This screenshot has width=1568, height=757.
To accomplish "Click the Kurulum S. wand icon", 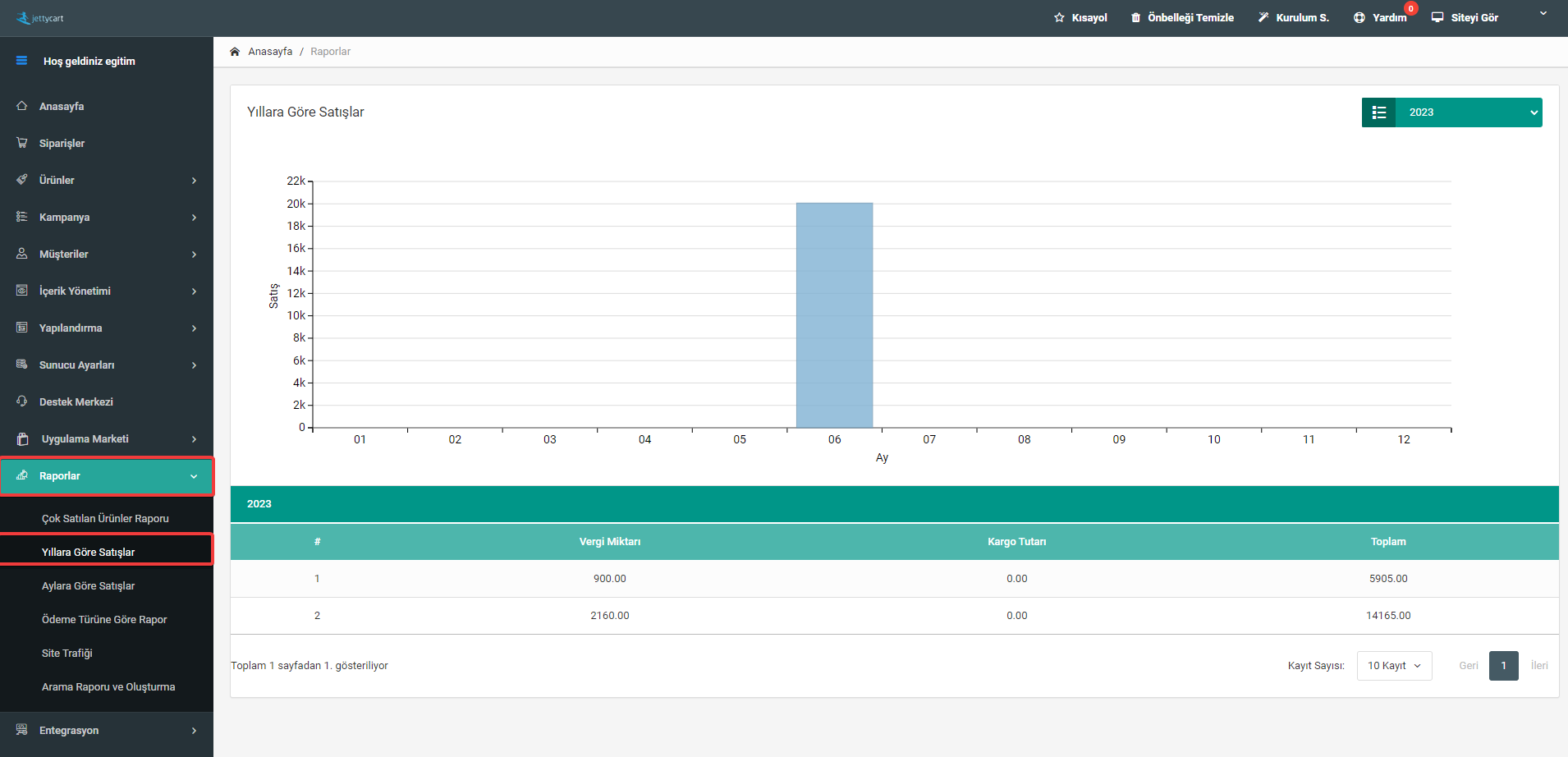I will (x=1263, y=17).
